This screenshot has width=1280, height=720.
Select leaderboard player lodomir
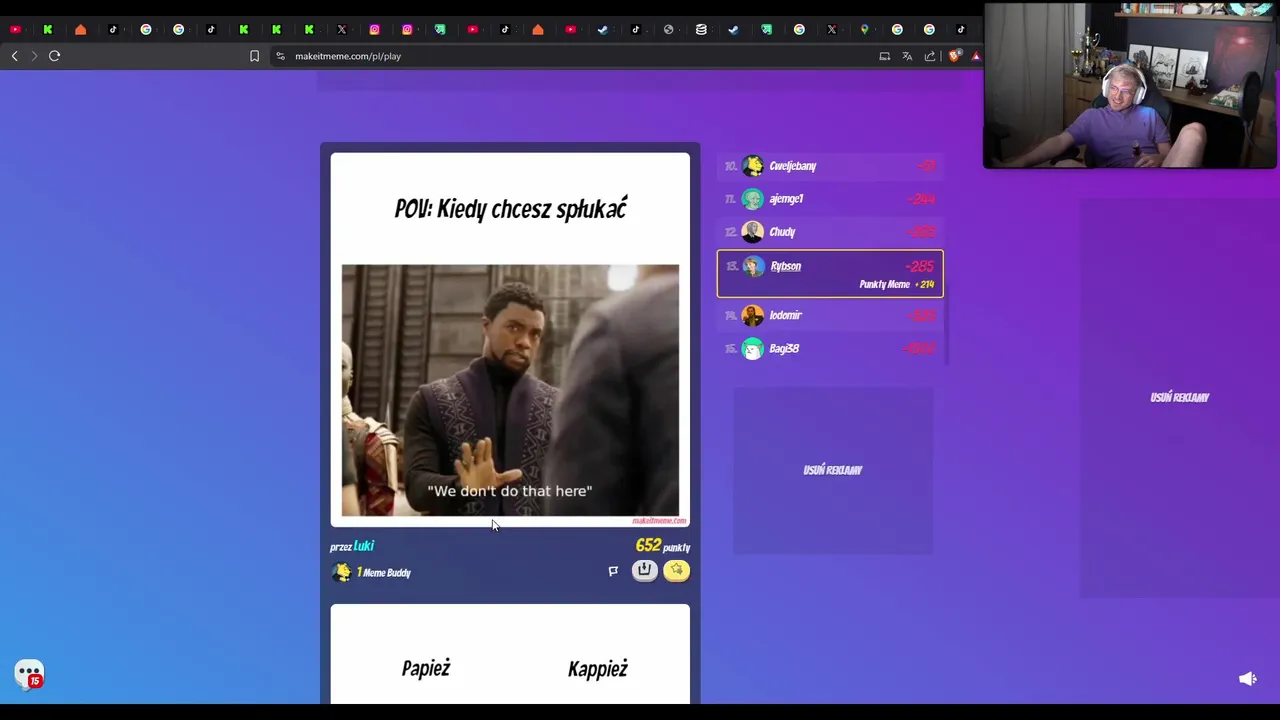830,316
